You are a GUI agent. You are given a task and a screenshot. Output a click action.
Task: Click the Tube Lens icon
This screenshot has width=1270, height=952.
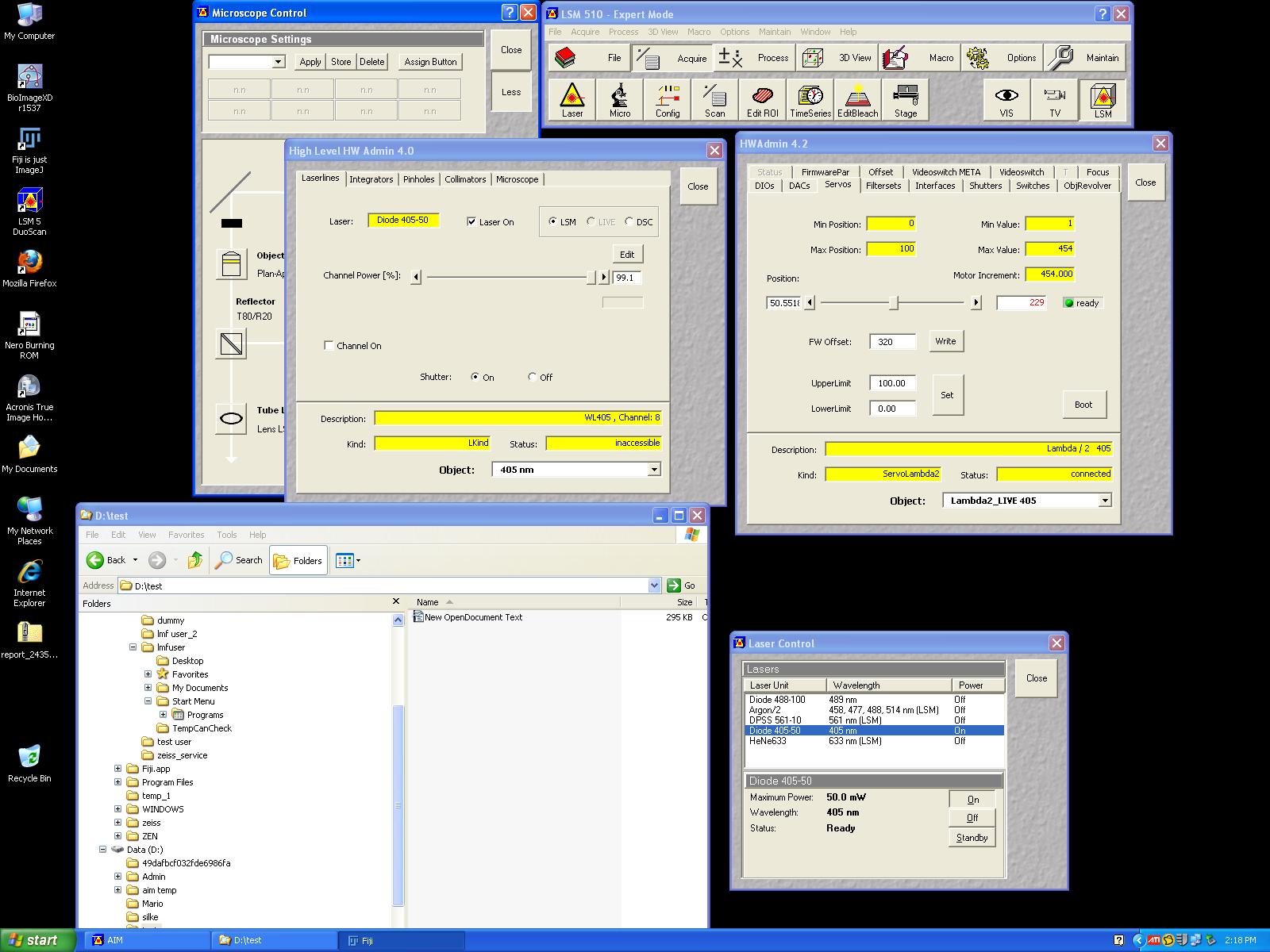coord(231,418)
